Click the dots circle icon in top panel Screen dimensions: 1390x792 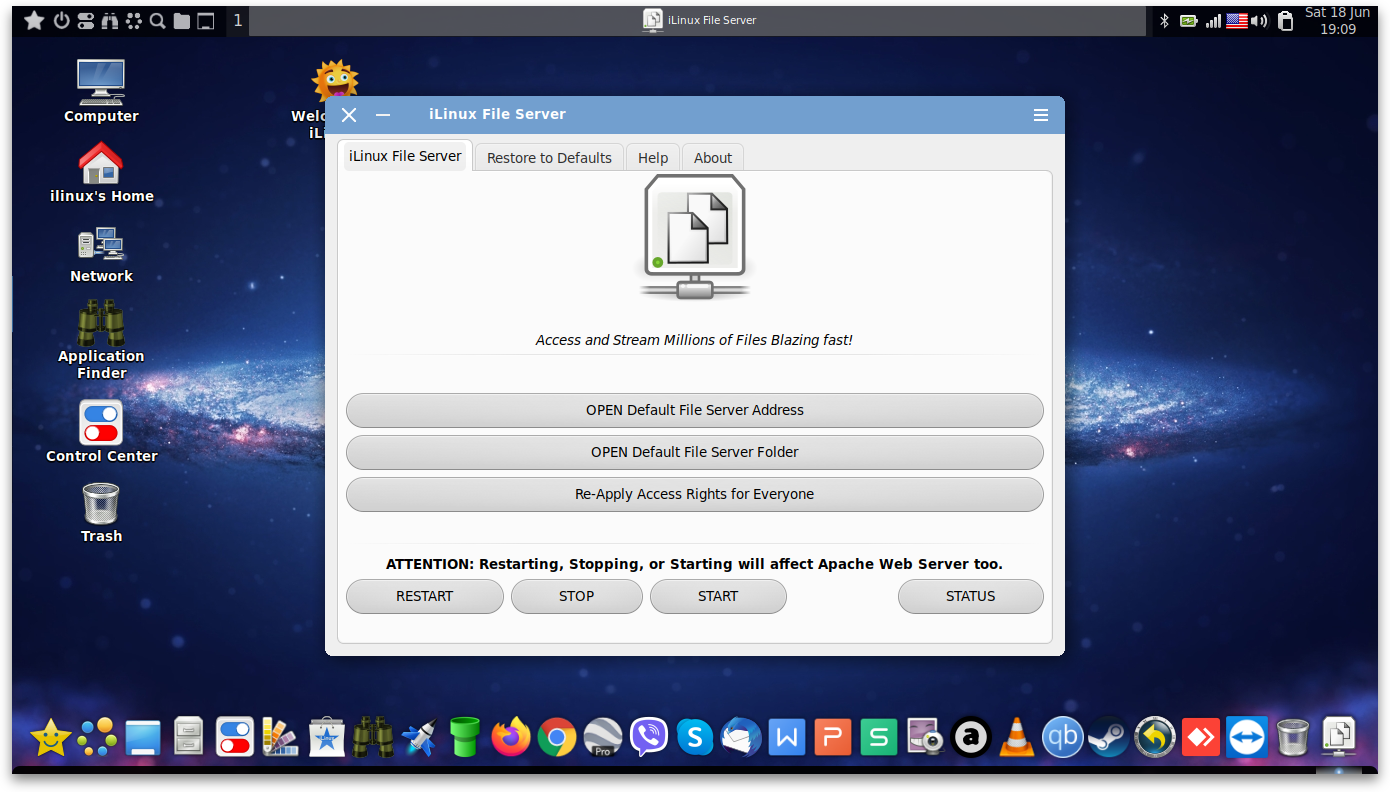coord(134,20)
